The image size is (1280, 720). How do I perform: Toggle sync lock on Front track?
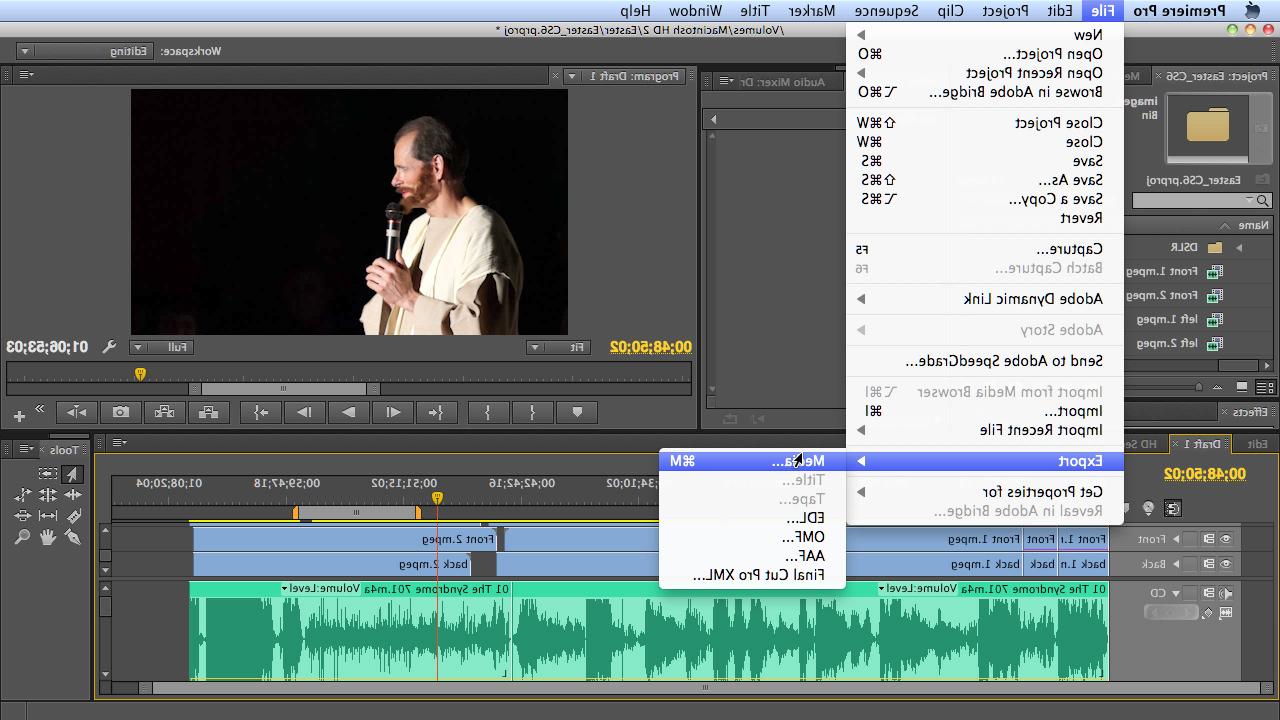coord(1209,539)
